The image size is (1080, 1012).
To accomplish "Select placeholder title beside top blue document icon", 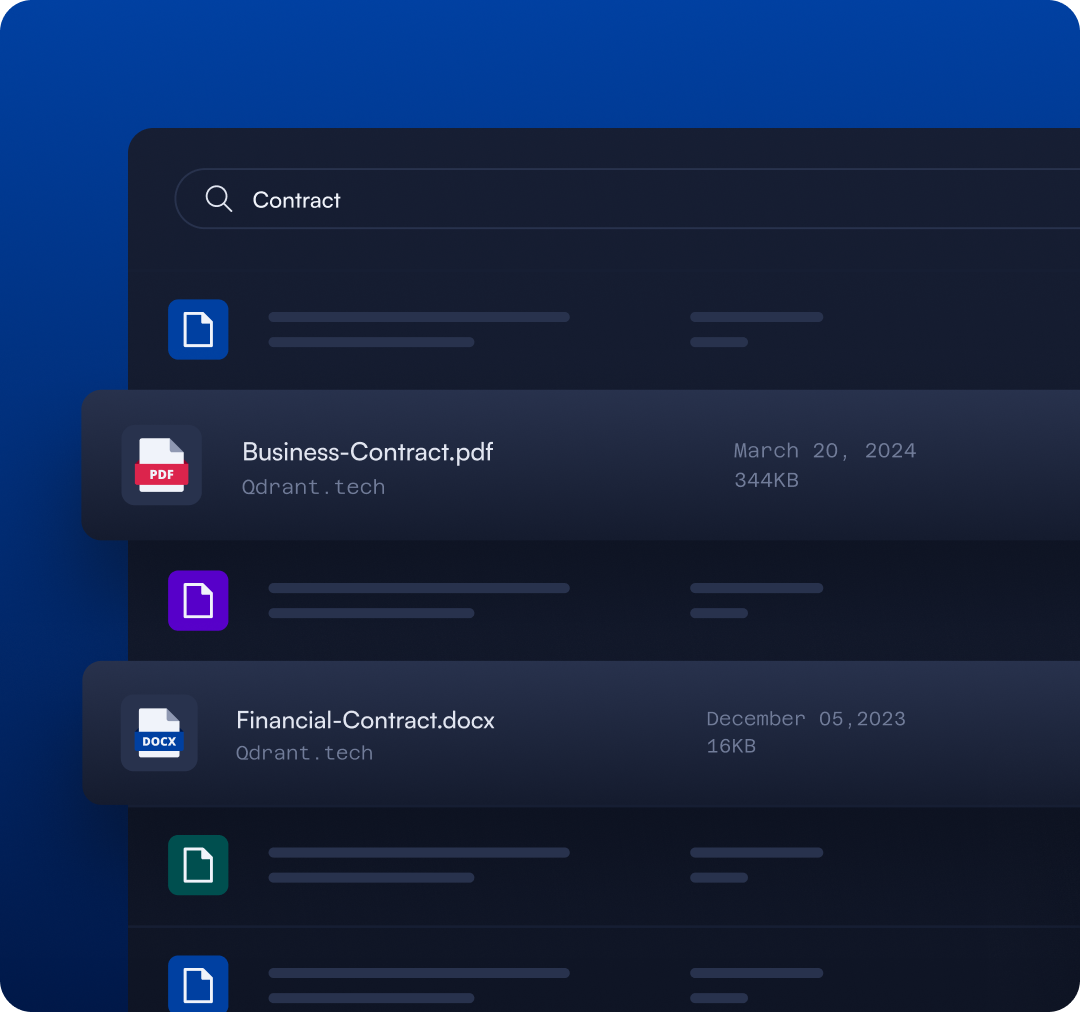I will (x=418, y=317).
